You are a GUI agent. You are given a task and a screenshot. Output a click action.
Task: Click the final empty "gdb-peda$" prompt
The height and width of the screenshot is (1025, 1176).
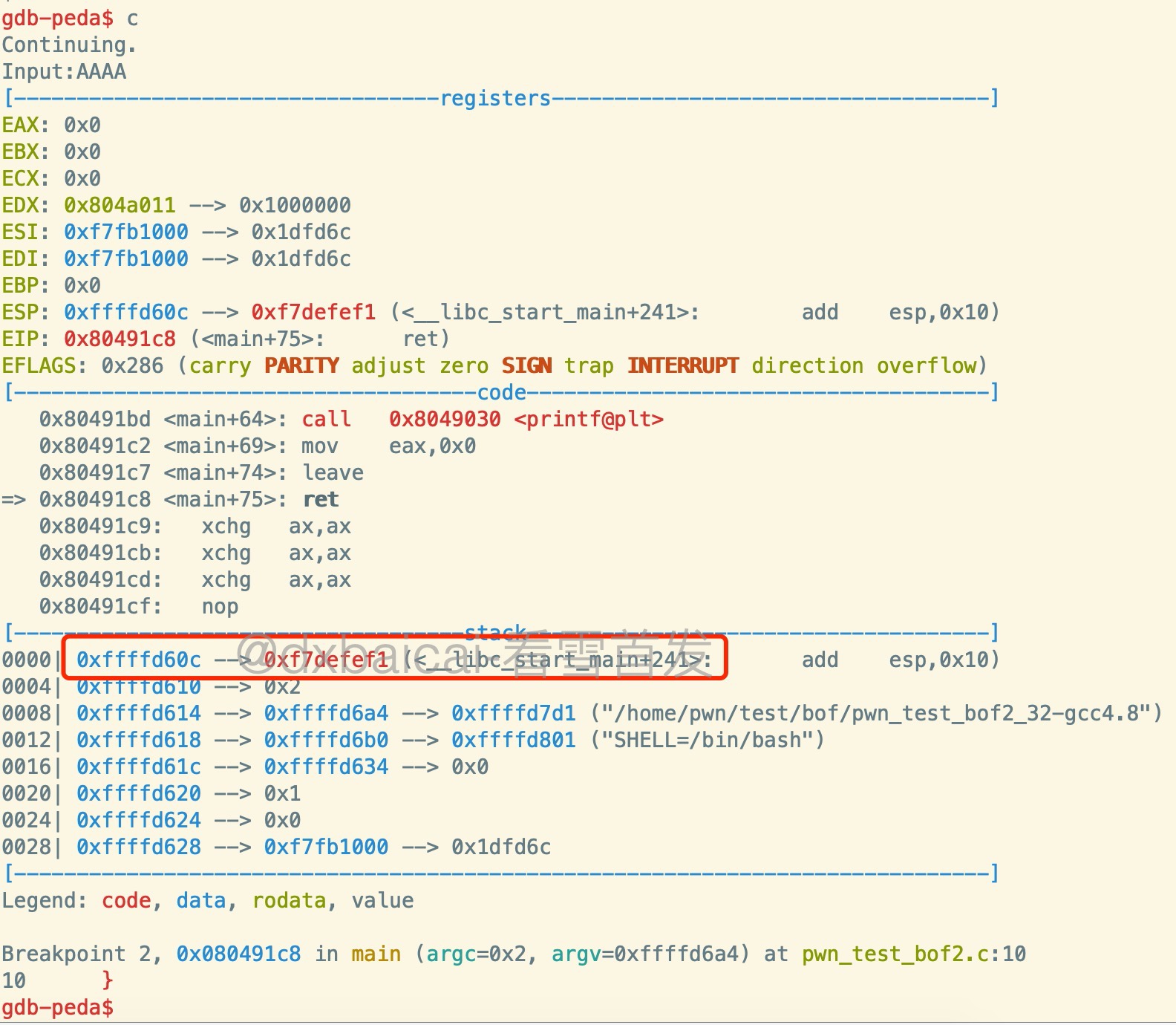(57, 1008)
